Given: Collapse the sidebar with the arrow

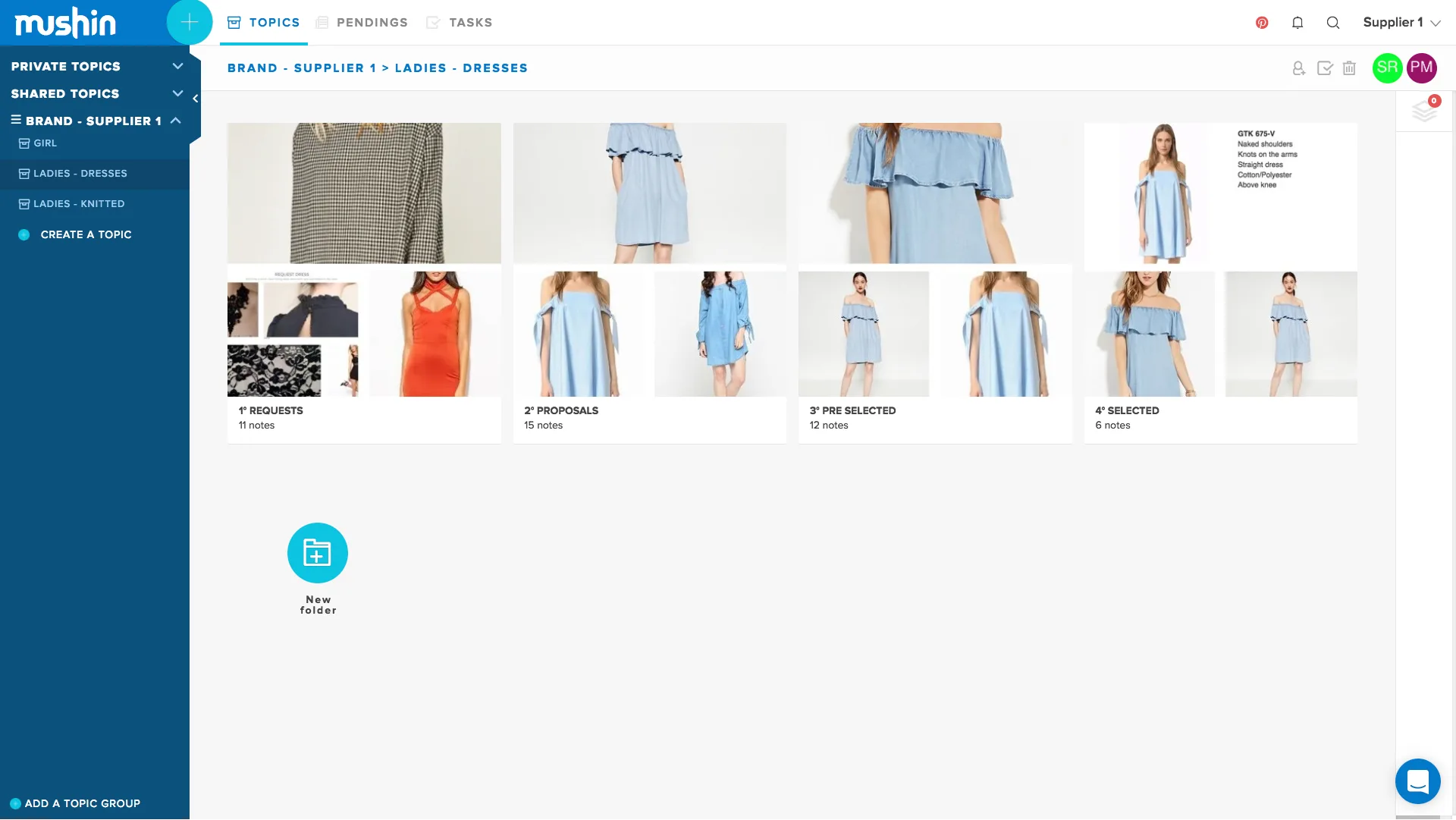Looking at the screenshot, I should pyautogui.click(x=196, y=99).
